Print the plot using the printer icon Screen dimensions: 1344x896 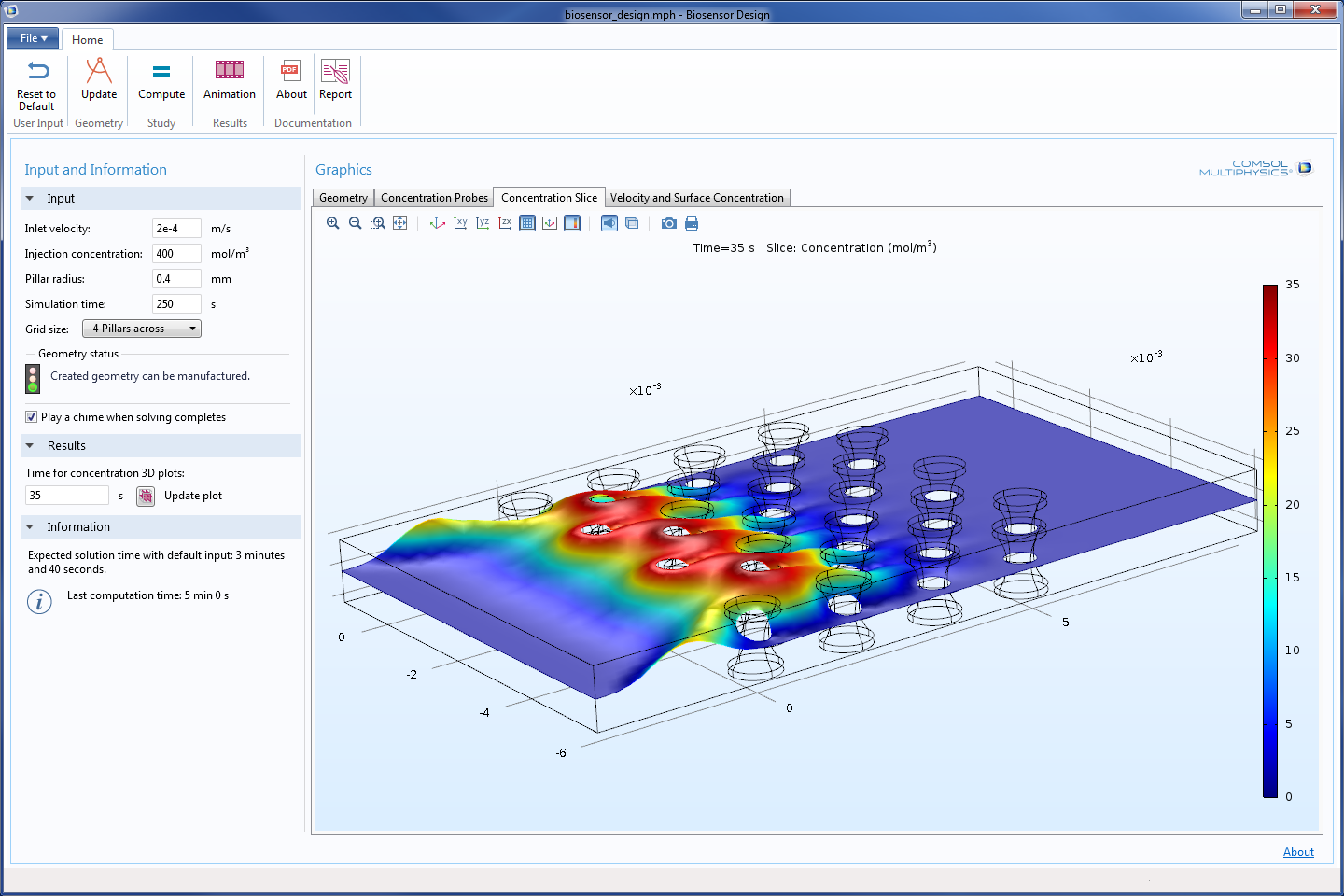[x=692, y=223]
